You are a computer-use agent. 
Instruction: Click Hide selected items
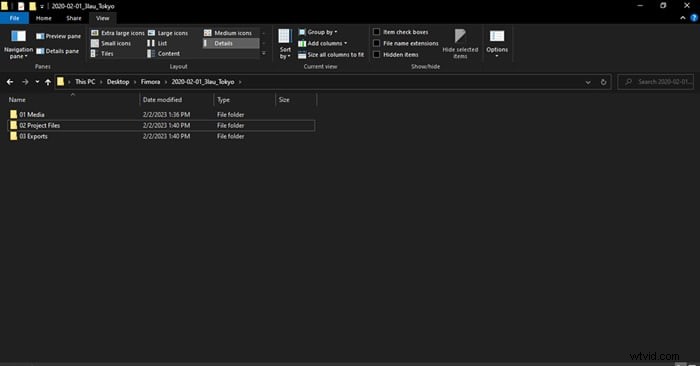(x=460, y=44)
